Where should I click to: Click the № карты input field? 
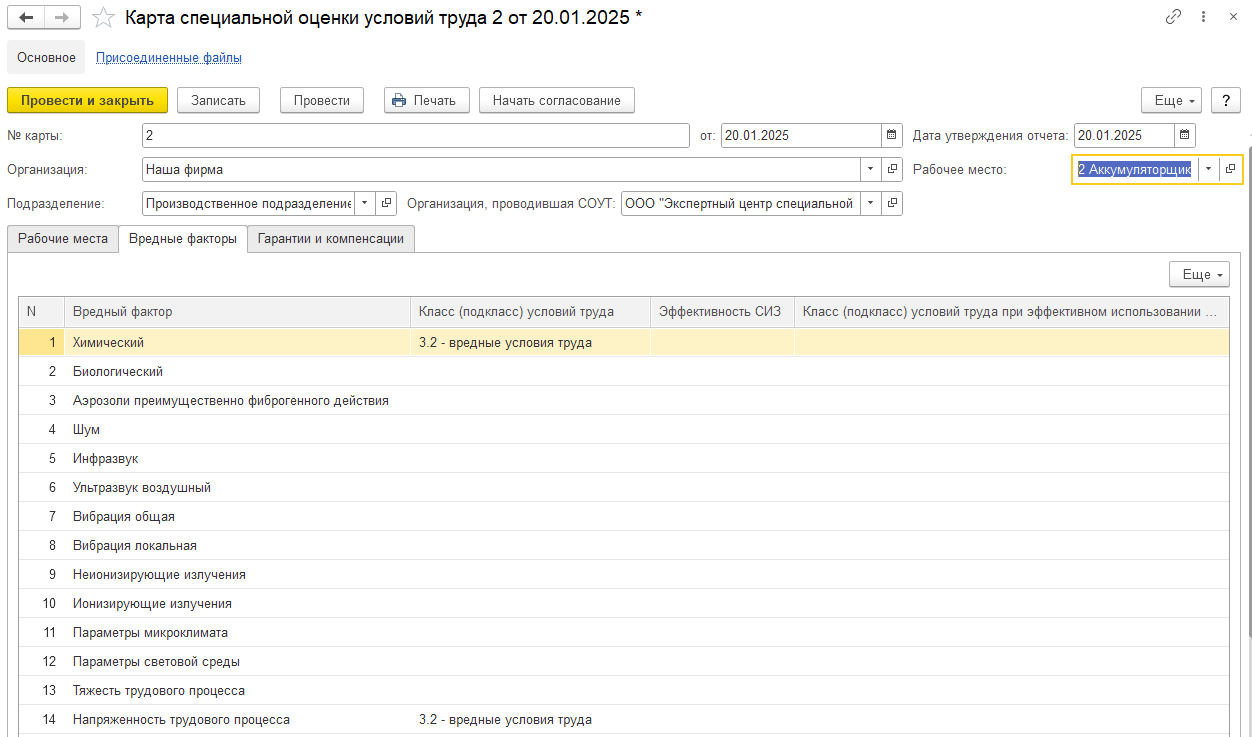[415, 136]
